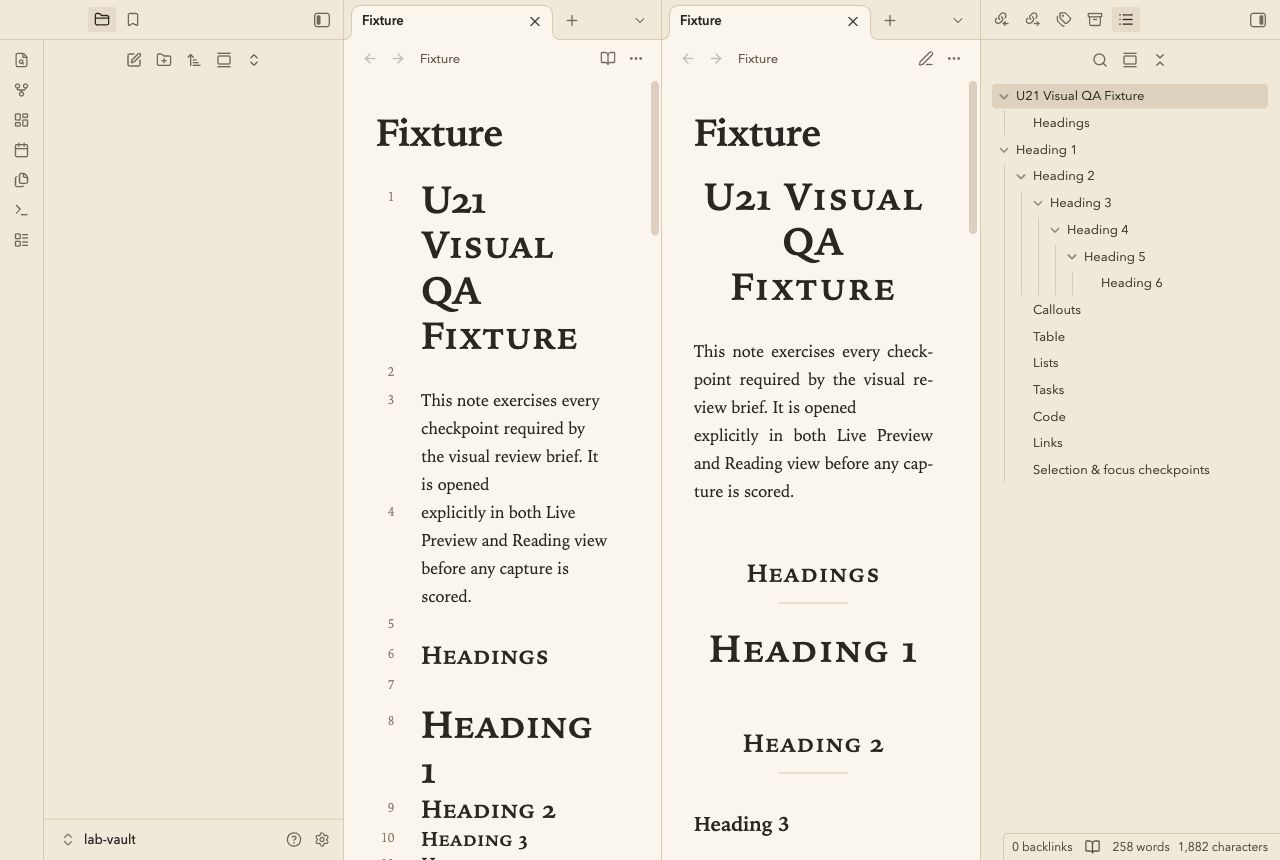Viewport: 1280px width, 860px height.
Task: Open the outgoing links panel
Action: pos(1033,20)
